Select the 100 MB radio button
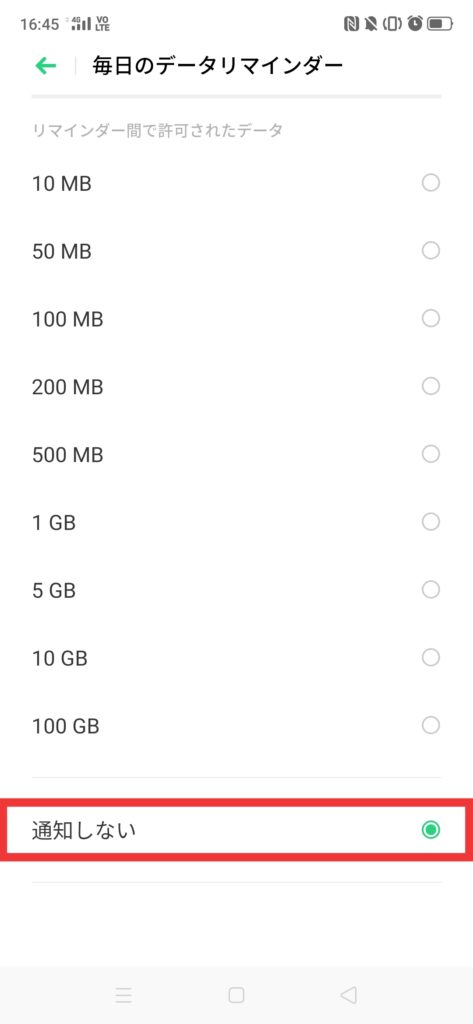 pos(431,319)
